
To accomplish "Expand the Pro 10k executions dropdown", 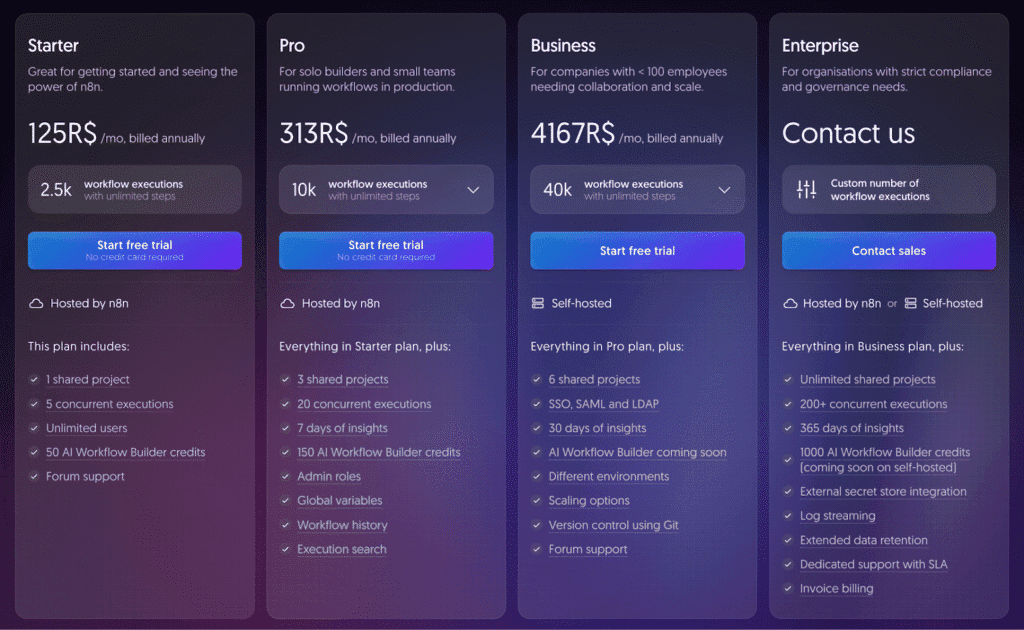I will click(473, 190).
